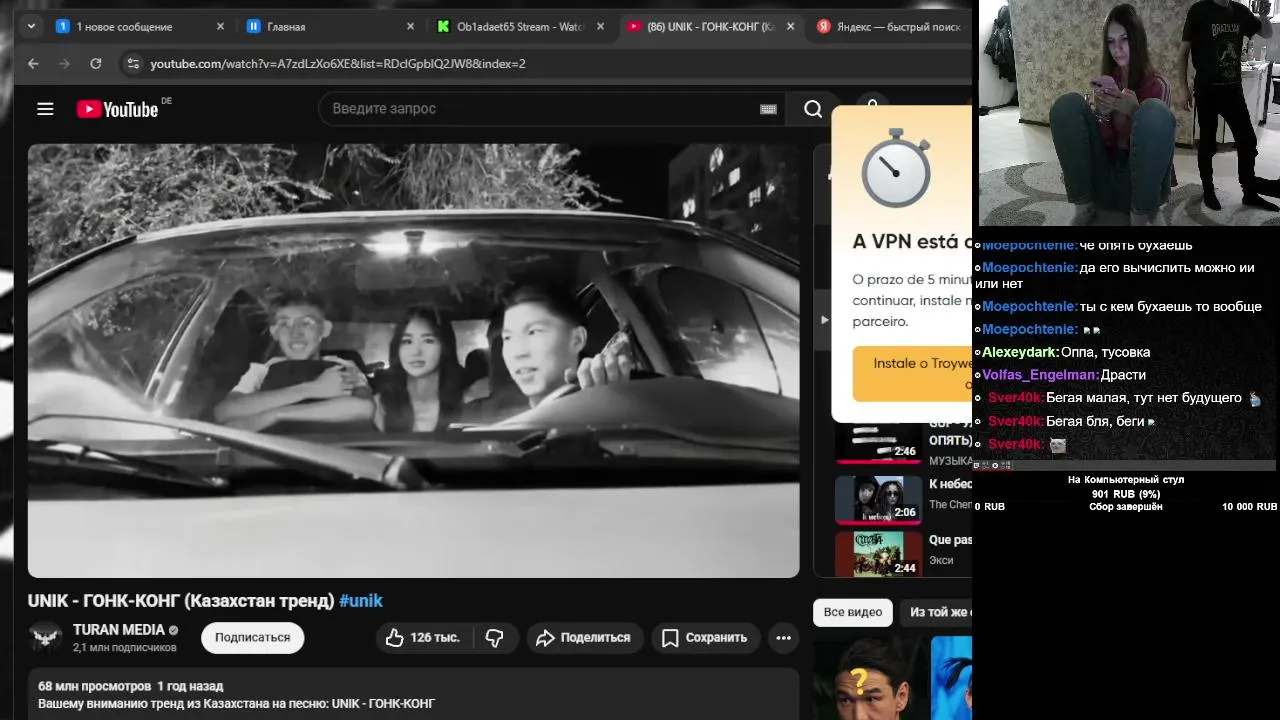This screenshot has height=720, width=1280.
Task: Click chat message 'Бегая малая, тут нет будущего'
Action: pyautogui.click(x=1143, y=398)
